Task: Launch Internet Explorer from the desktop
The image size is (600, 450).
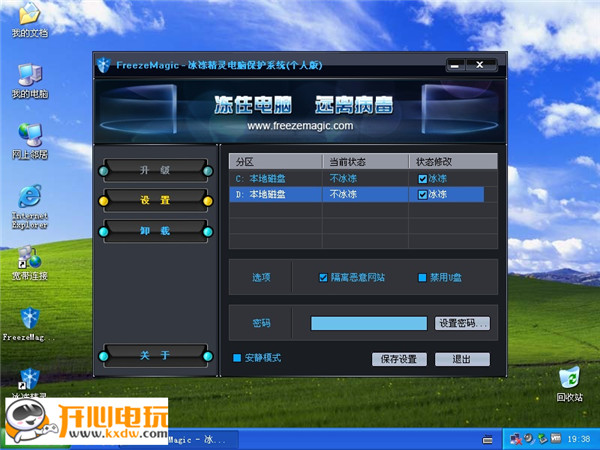Action: (x=28, y=197)
